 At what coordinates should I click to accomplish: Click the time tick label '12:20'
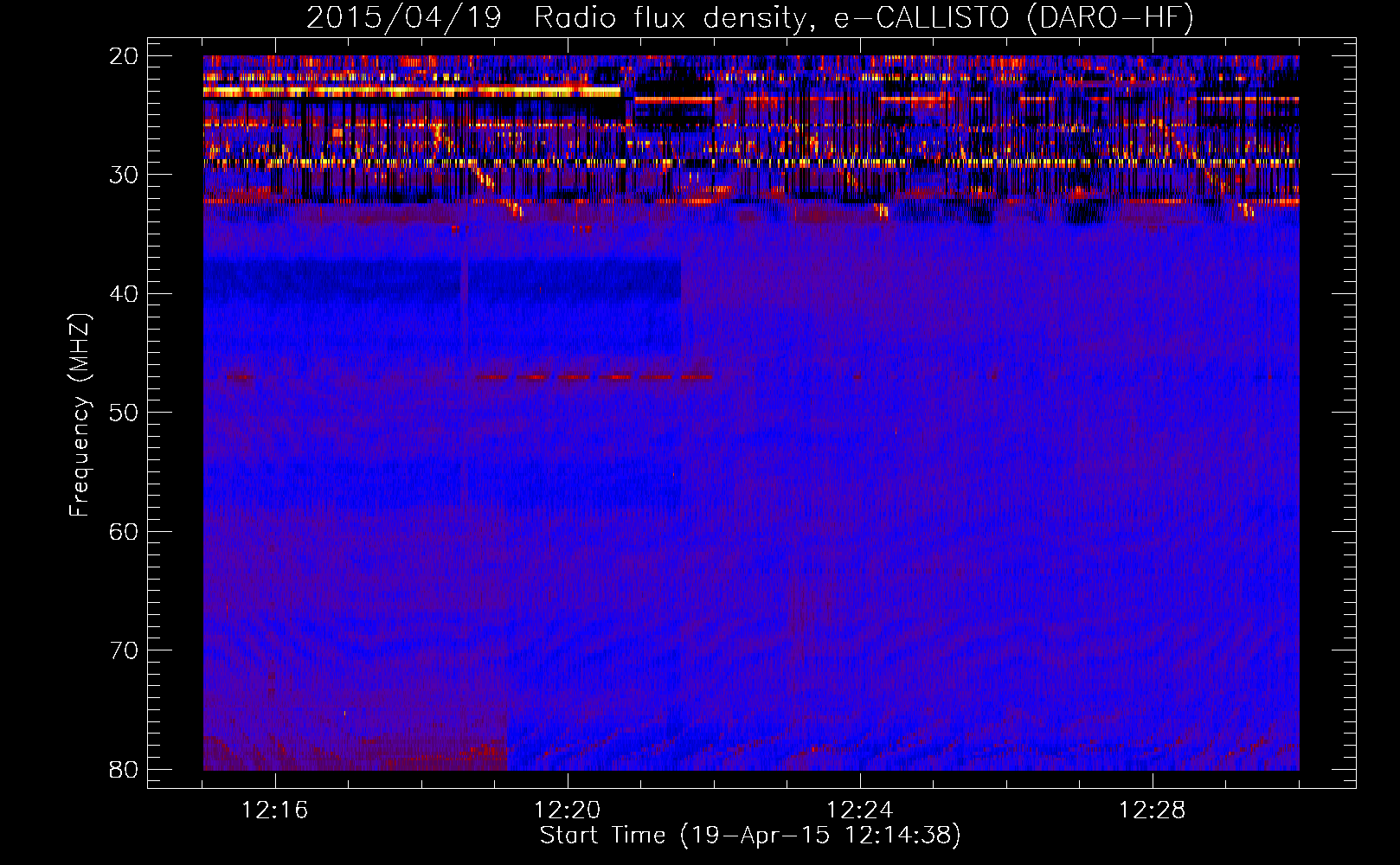point(567,811)
